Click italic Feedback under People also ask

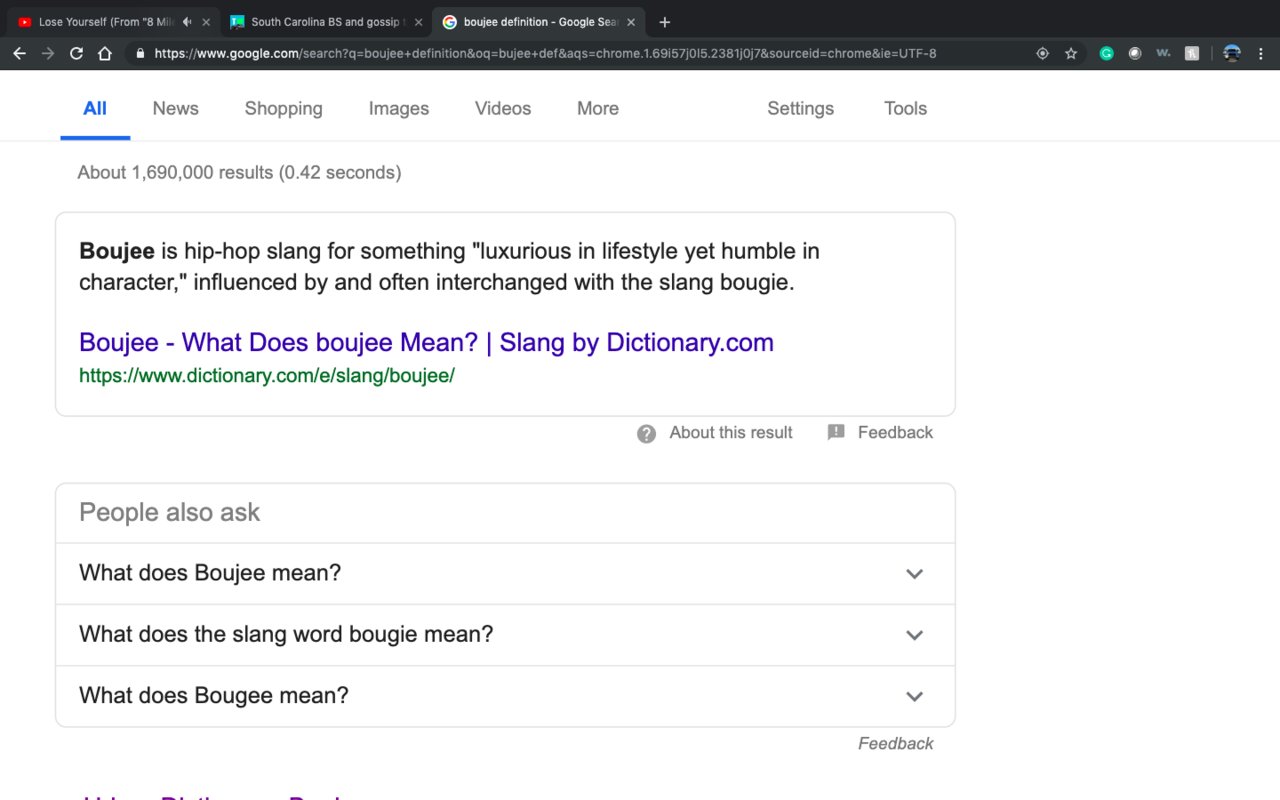click(896, 743)
